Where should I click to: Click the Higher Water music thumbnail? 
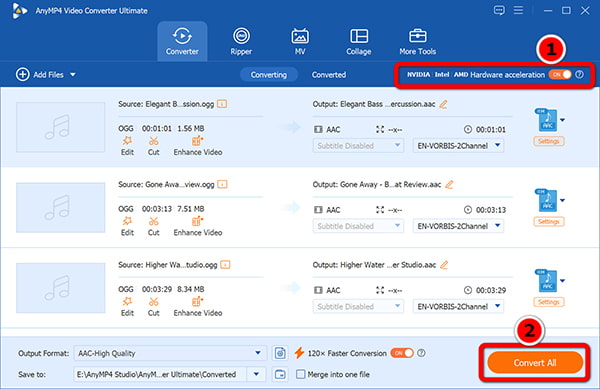pos(60,288)
